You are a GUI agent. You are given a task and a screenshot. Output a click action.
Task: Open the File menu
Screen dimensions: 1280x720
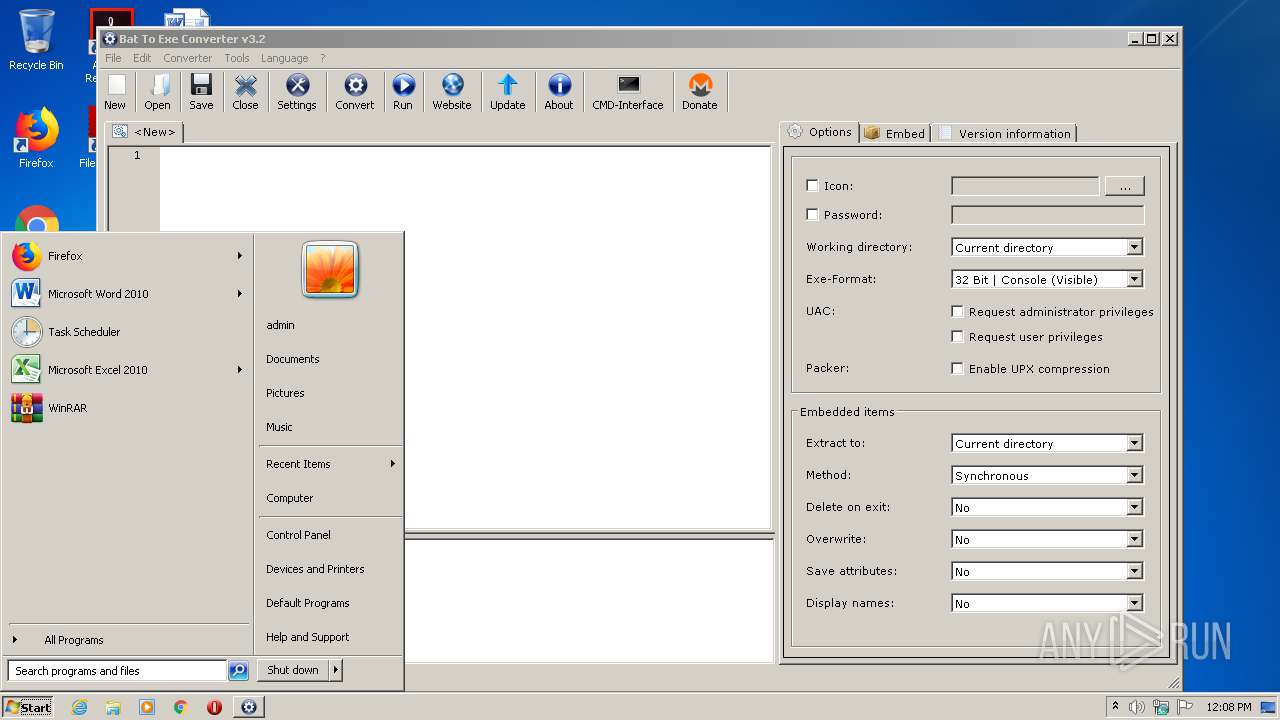click(113, 58)
